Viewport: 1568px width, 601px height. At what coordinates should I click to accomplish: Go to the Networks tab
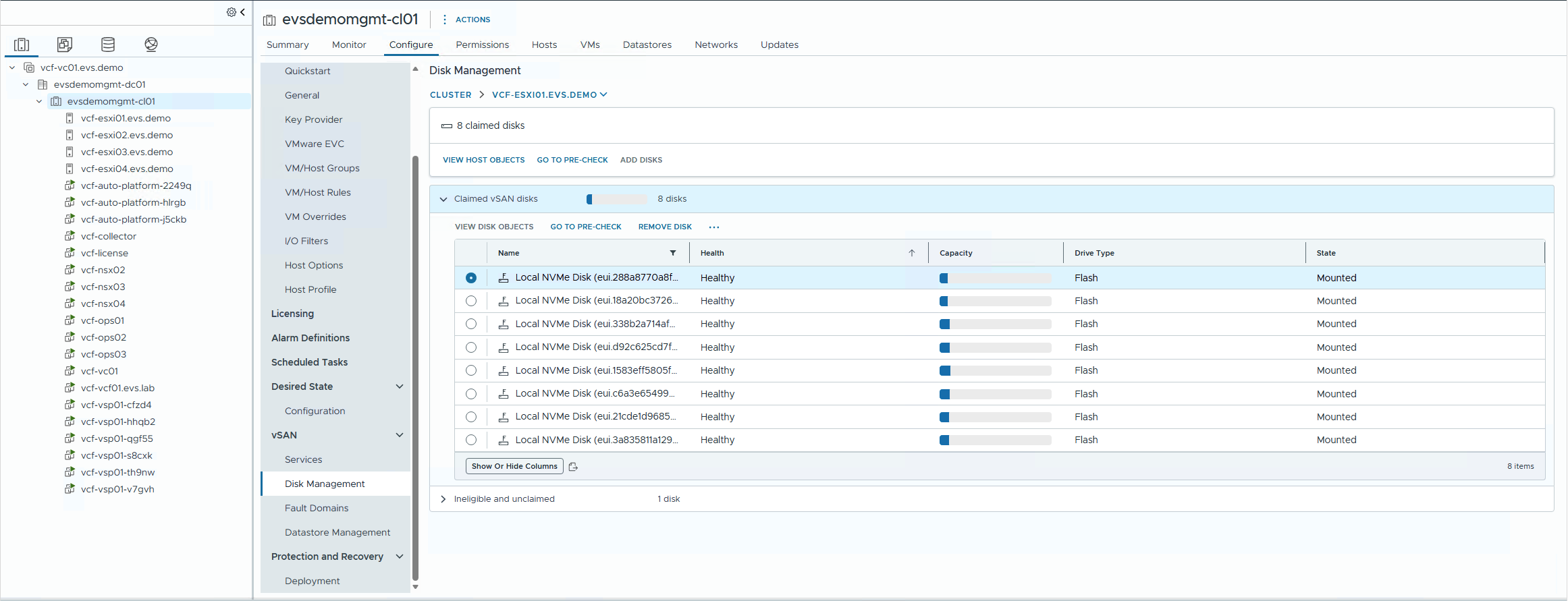(x=716, y=45)
